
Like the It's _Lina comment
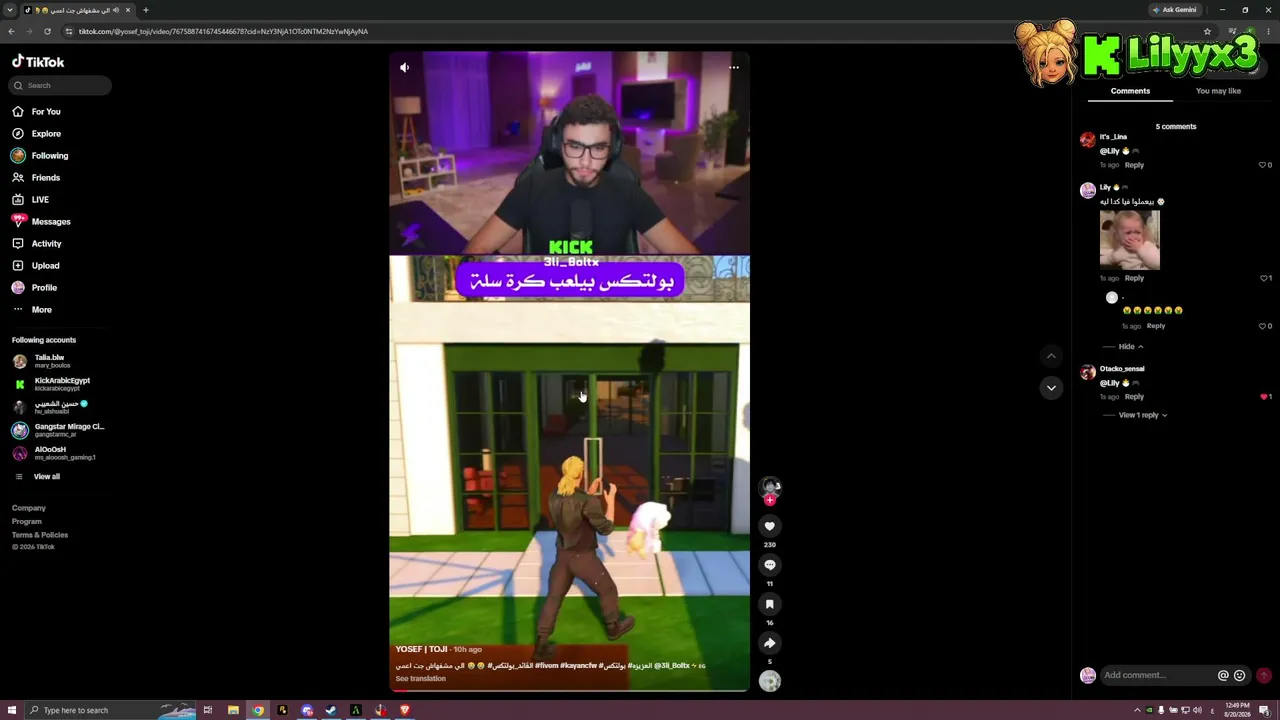click(x=1262, y=165)
